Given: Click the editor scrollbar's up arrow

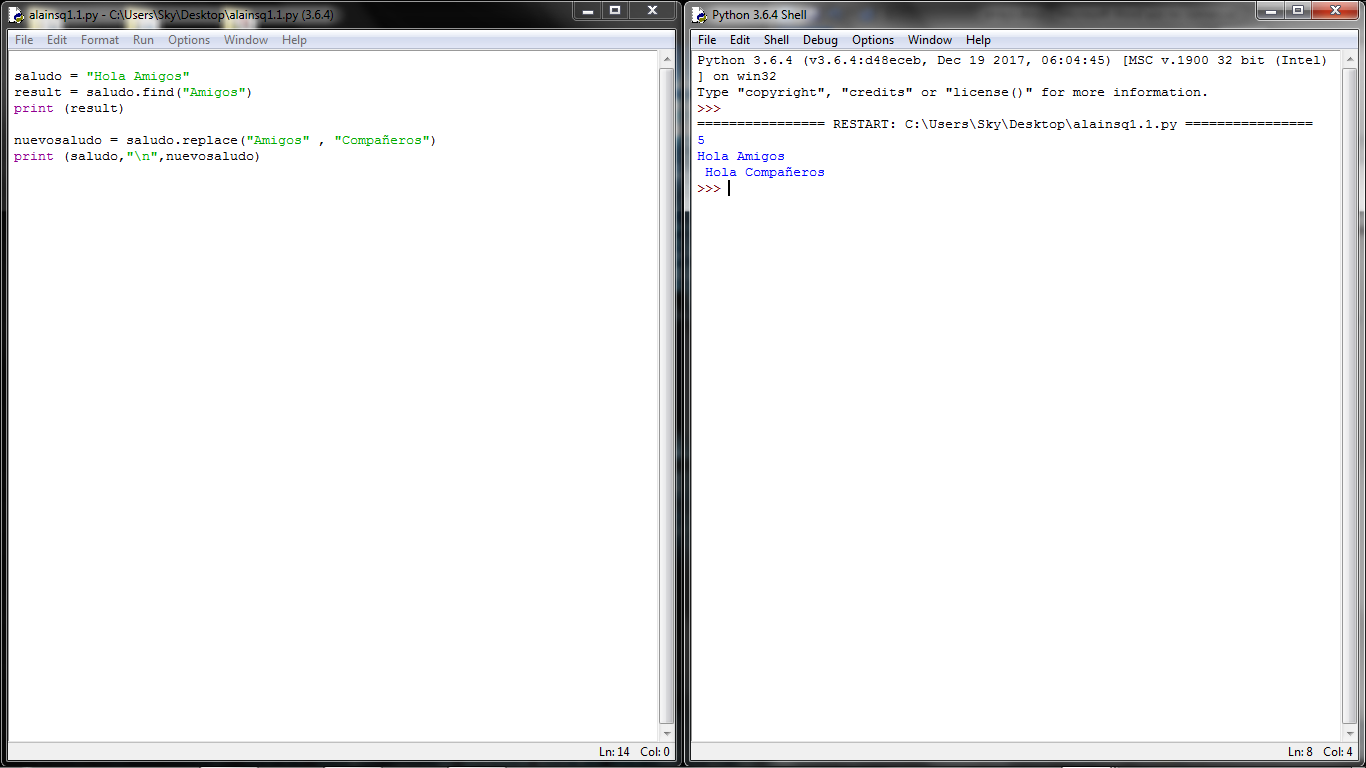Looking at the screenshot, I should (667, 59).
